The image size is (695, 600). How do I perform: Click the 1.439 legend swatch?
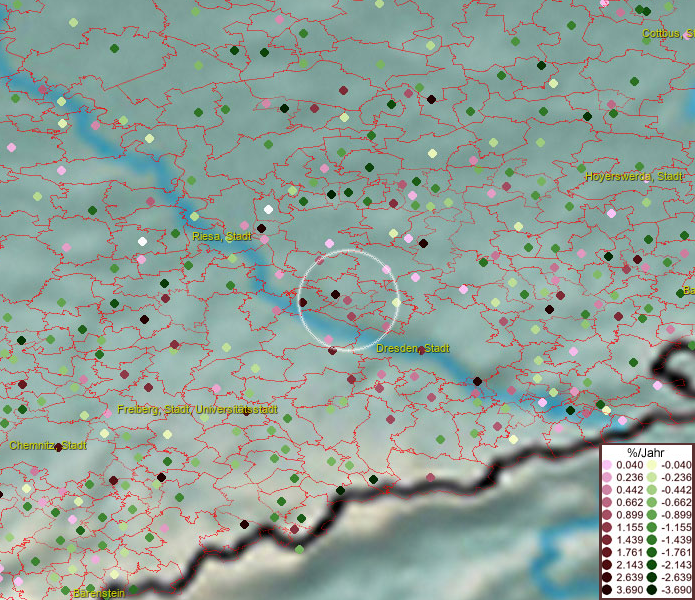click(x=607, y=540)
